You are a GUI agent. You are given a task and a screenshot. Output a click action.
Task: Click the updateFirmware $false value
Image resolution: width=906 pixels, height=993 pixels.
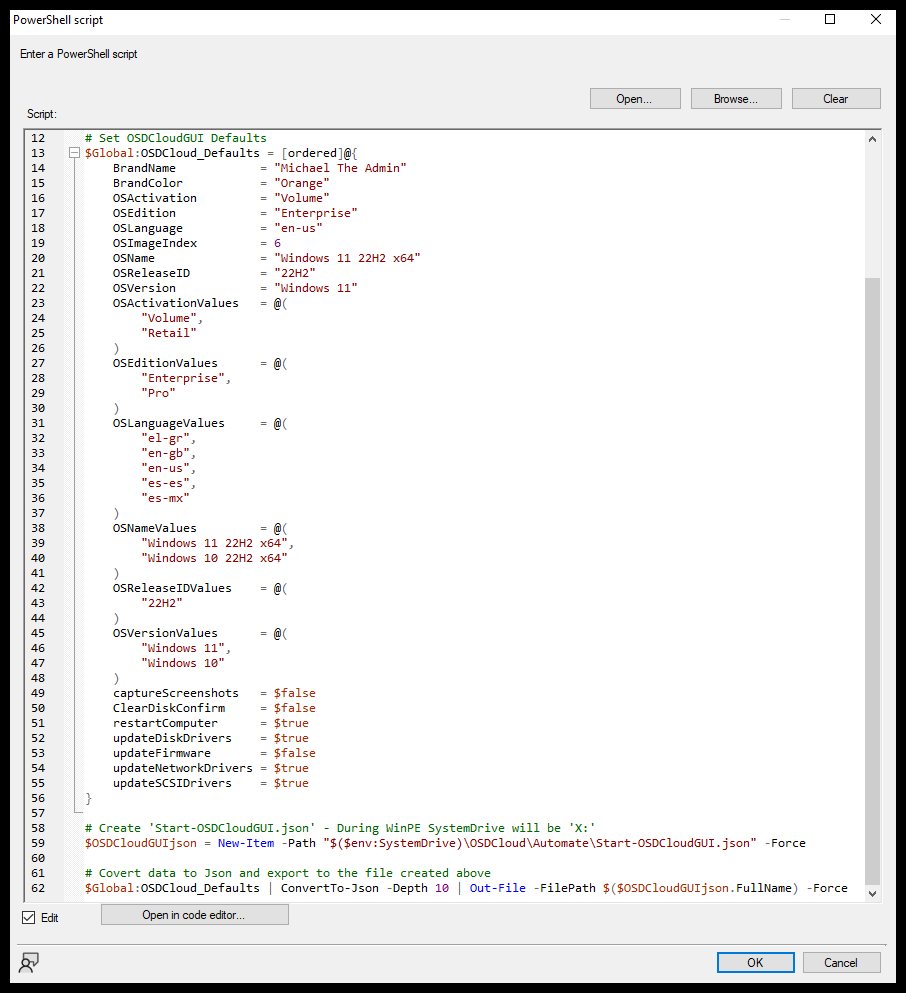[x=297, y=752]
